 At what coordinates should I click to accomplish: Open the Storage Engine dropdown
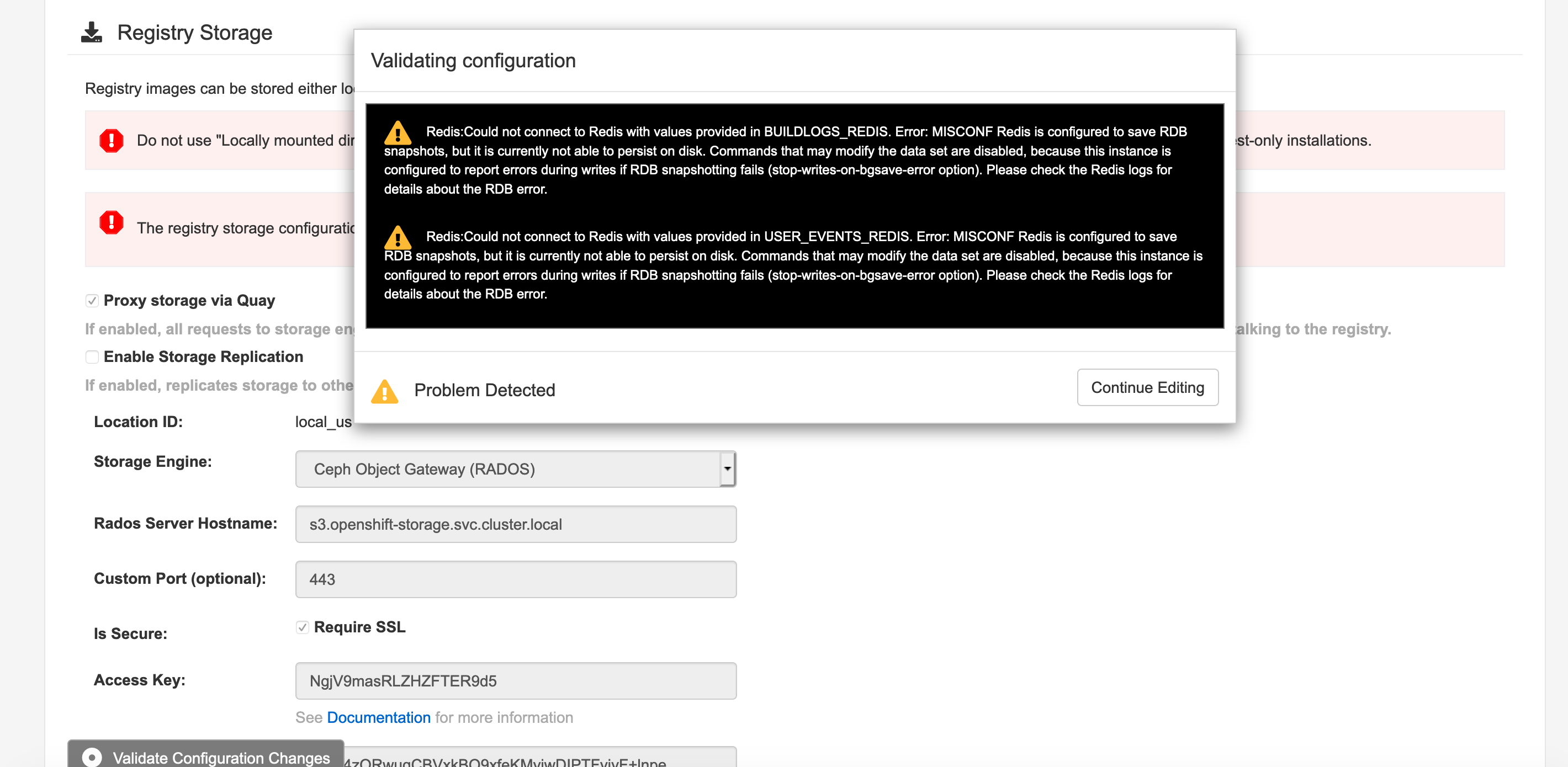[508, 469]
